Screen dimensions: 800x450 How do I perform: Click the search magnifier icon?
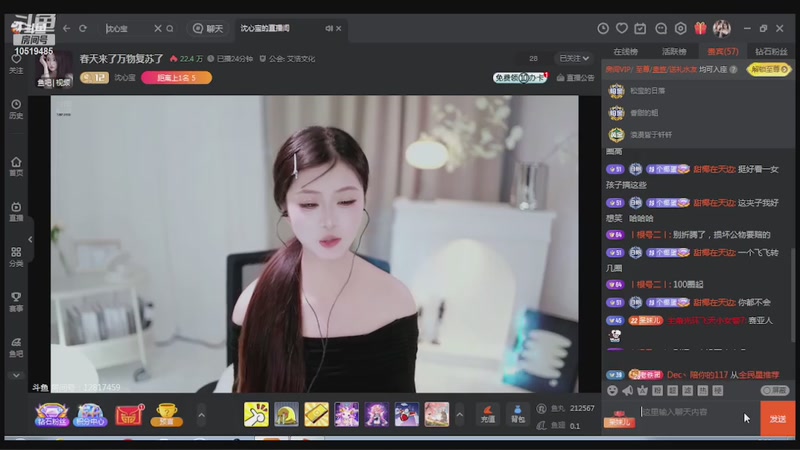[170, 29]
